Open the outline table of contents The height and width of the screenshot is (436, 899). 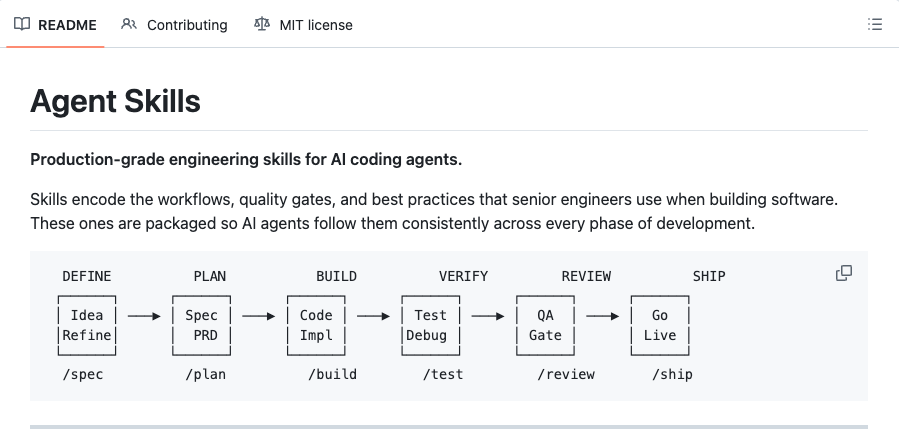(x=874, y=24)
